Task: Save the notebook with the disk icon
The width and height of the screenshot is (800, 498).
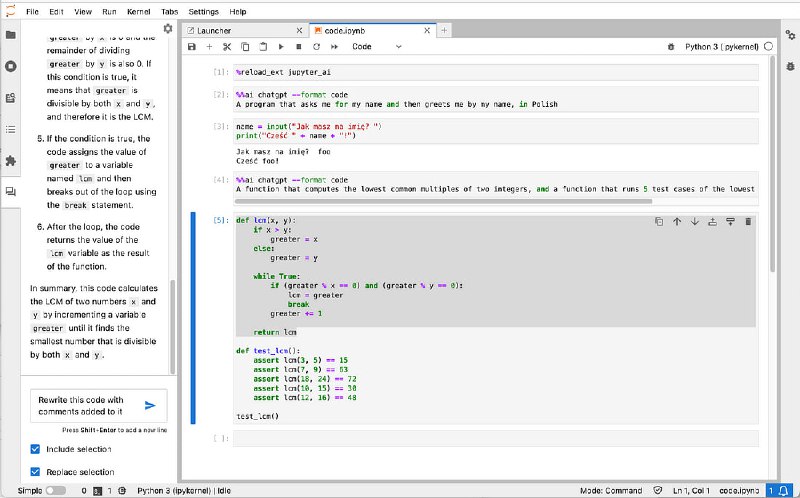Action: point(192,46)
